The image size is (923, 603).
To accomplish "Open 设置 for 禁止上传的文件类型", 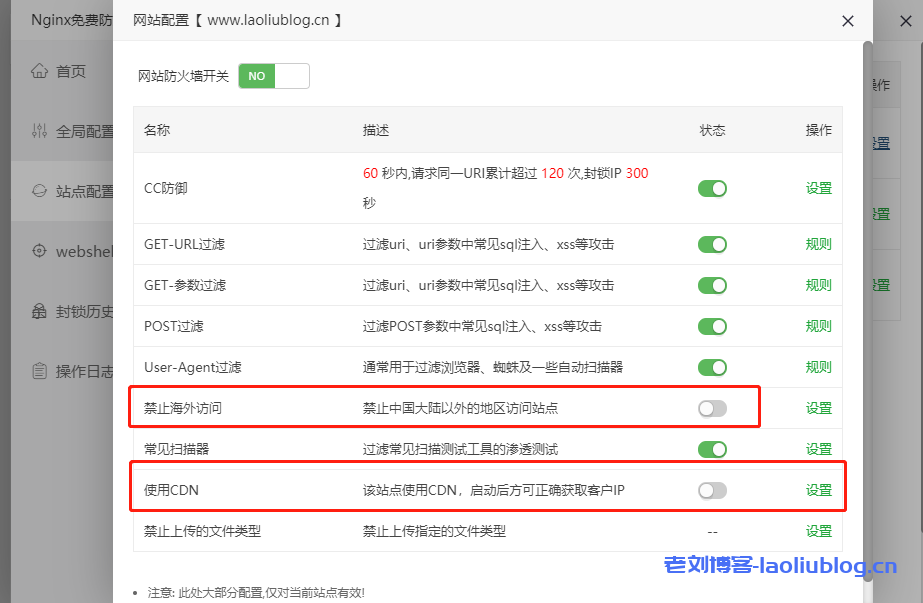I will click(x=818, y=531).
